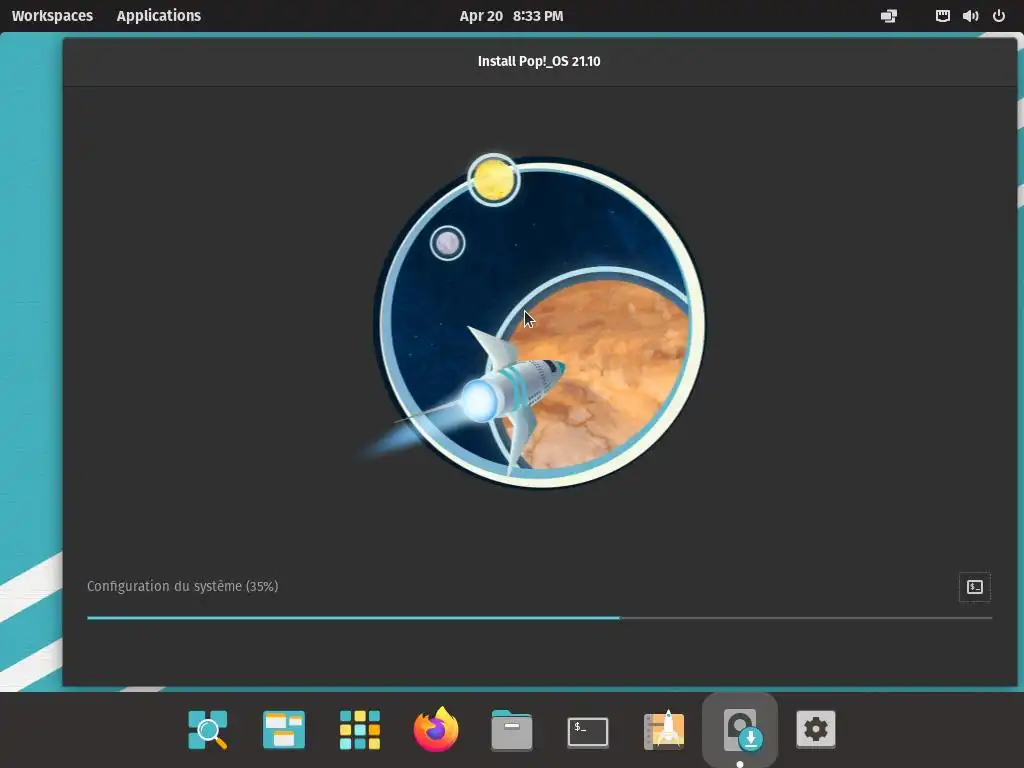Open the power menu icon
This screenshot has width=1024, height=768.
[x=999, y=16]
